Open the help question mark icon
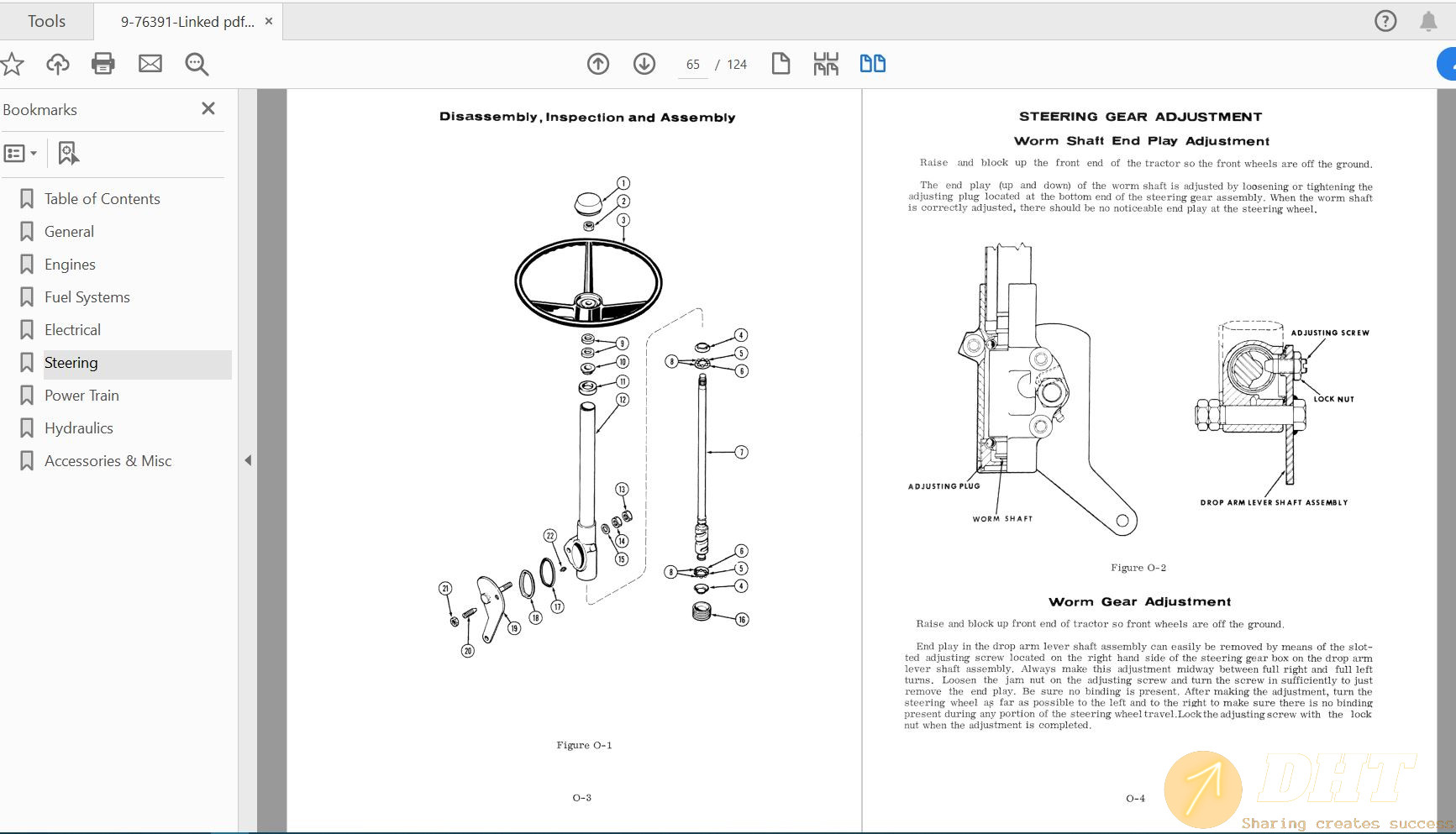1456x834 pixels. [1385, 21]
